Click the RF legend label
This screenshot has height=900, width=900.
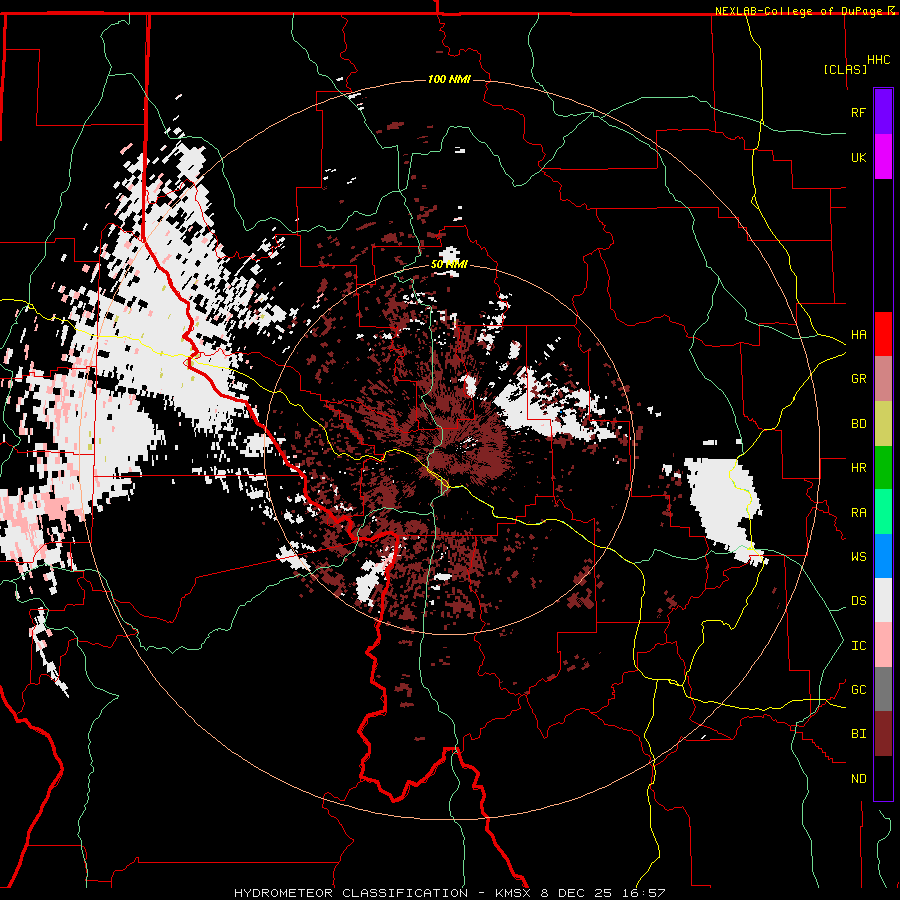pyautogui.click(x=858, y=112)
